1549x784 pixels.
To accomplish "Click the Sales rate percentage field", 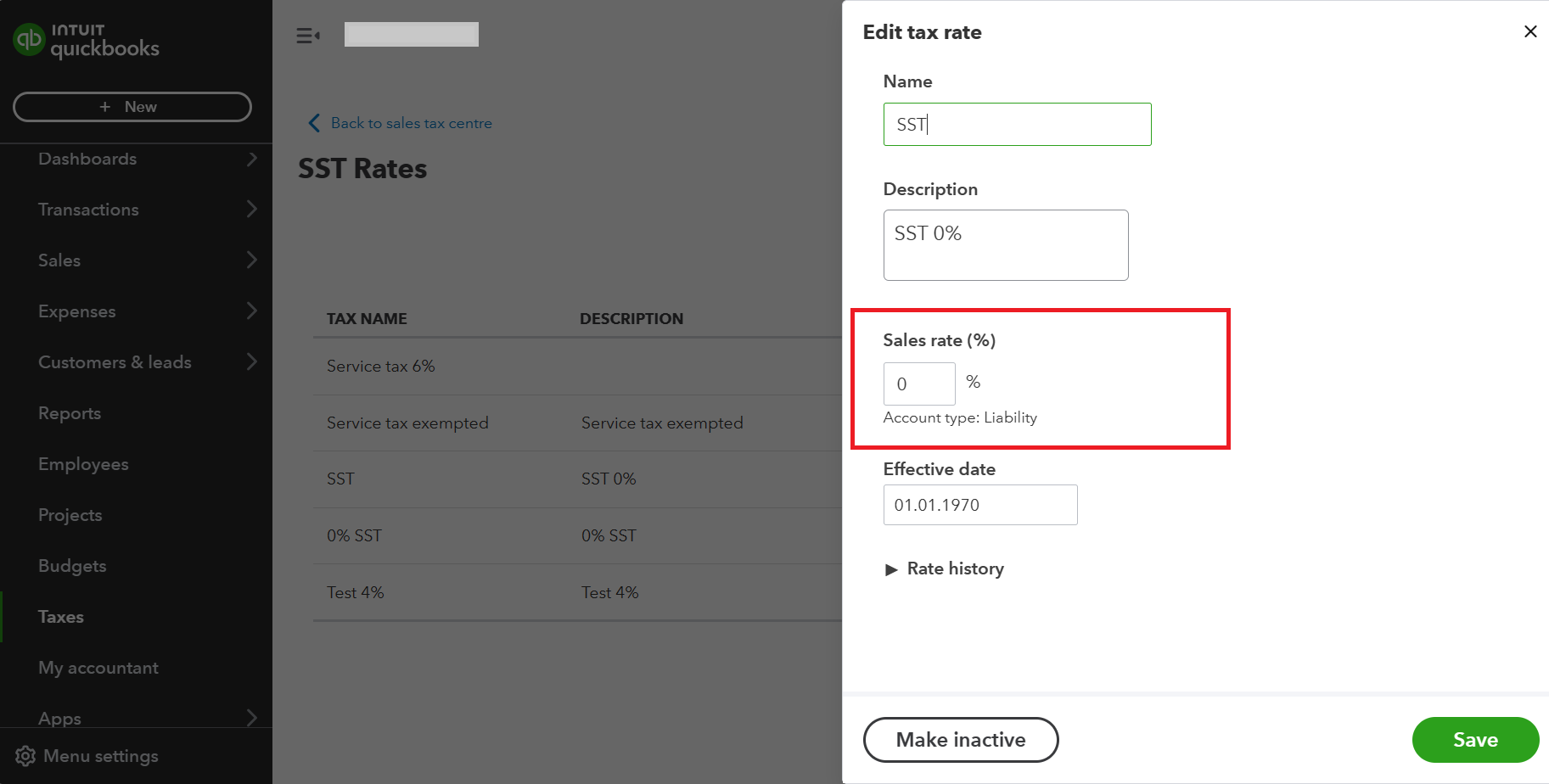I will 919,384.
